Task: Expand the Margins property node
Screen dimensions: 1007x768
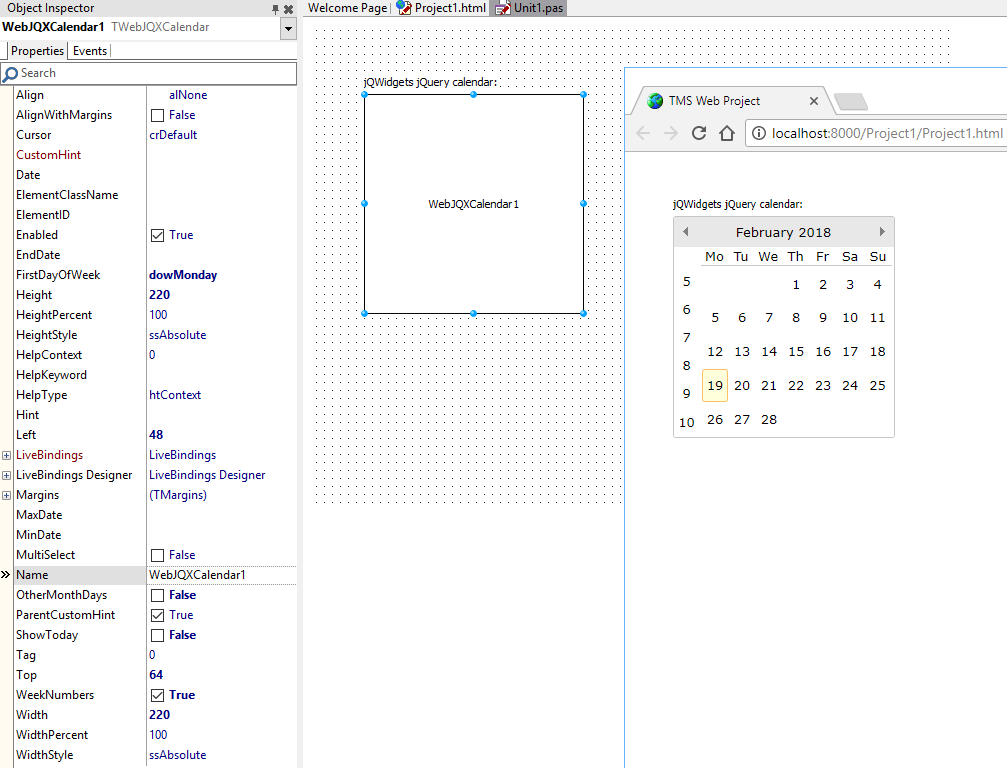Action: click(x=6, y=496)
